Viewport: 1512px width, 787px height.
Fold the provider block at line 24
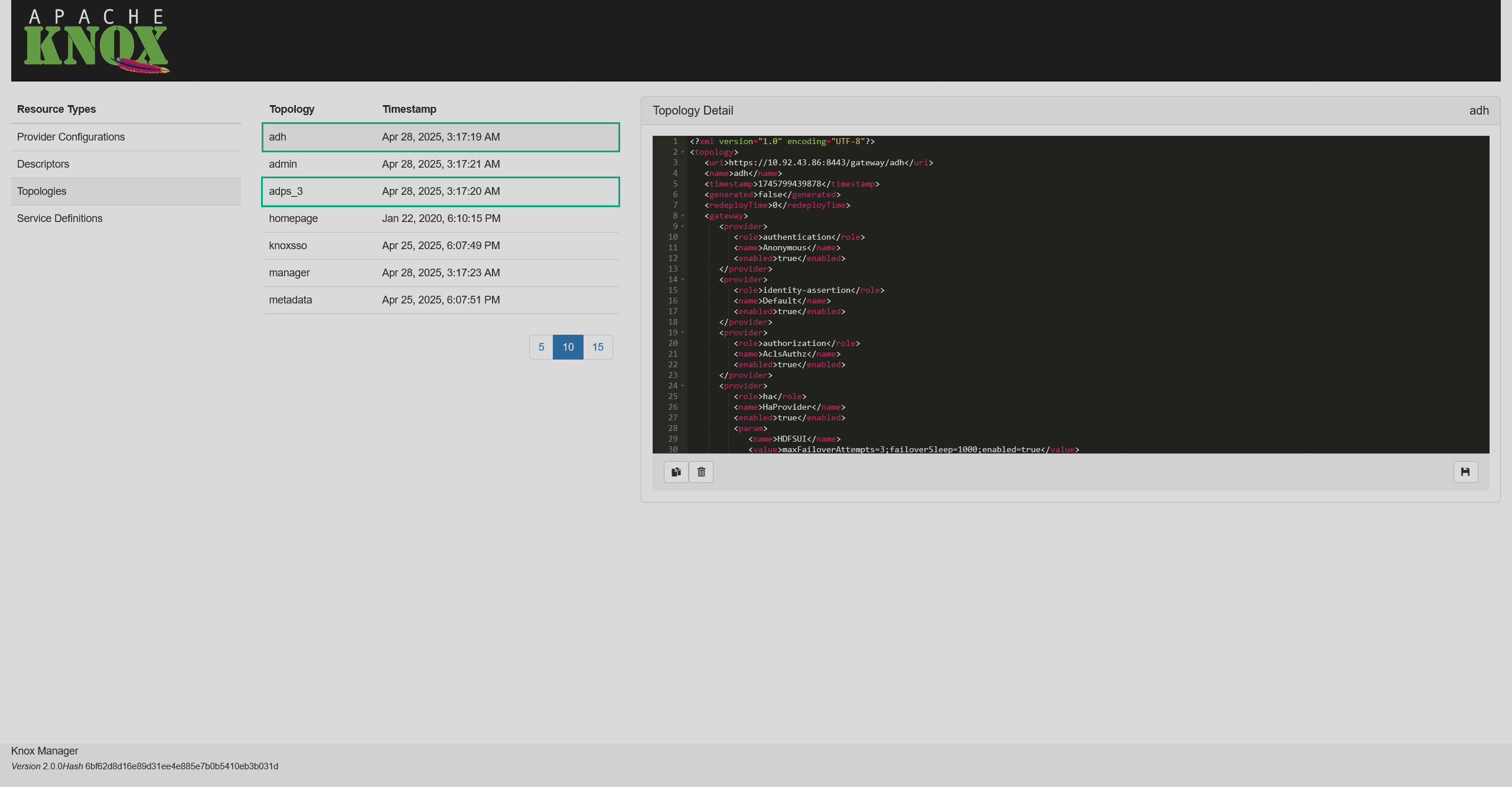(x=683, y=386)
